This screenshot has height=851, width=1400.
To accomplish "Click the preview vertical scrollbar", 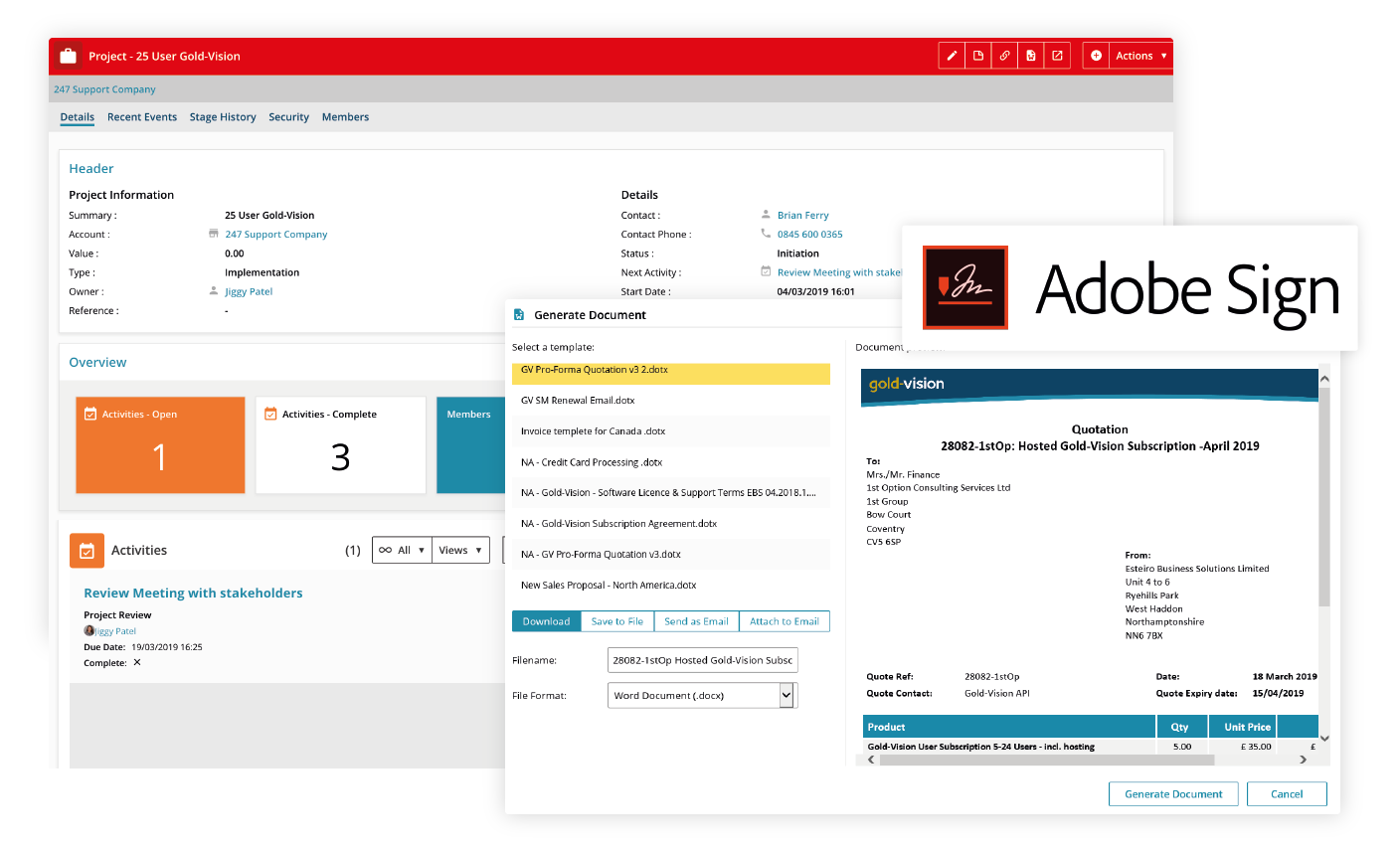I will (1323, 497).
